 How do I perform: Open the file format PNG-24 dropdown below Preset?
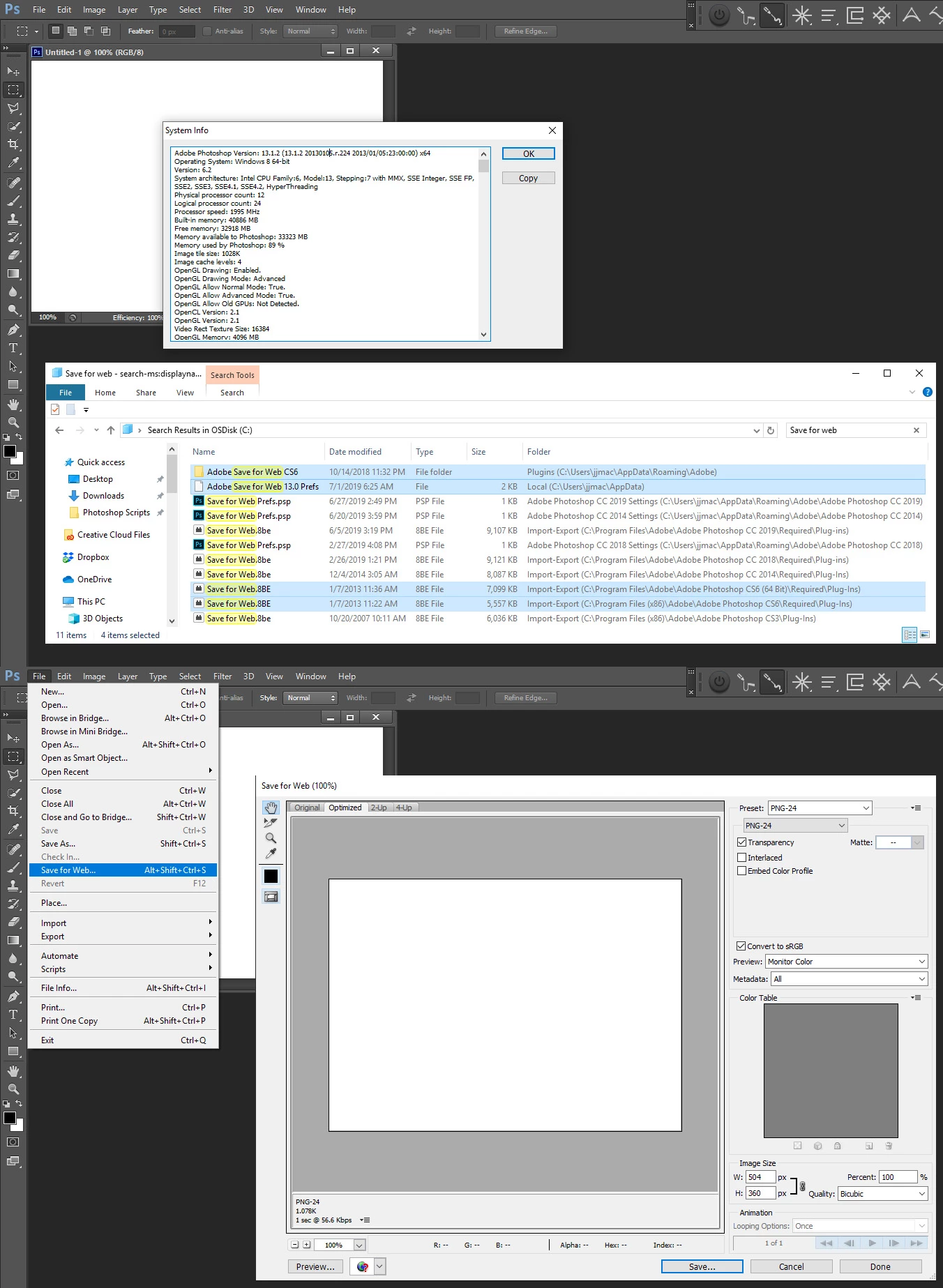(795, 826)
